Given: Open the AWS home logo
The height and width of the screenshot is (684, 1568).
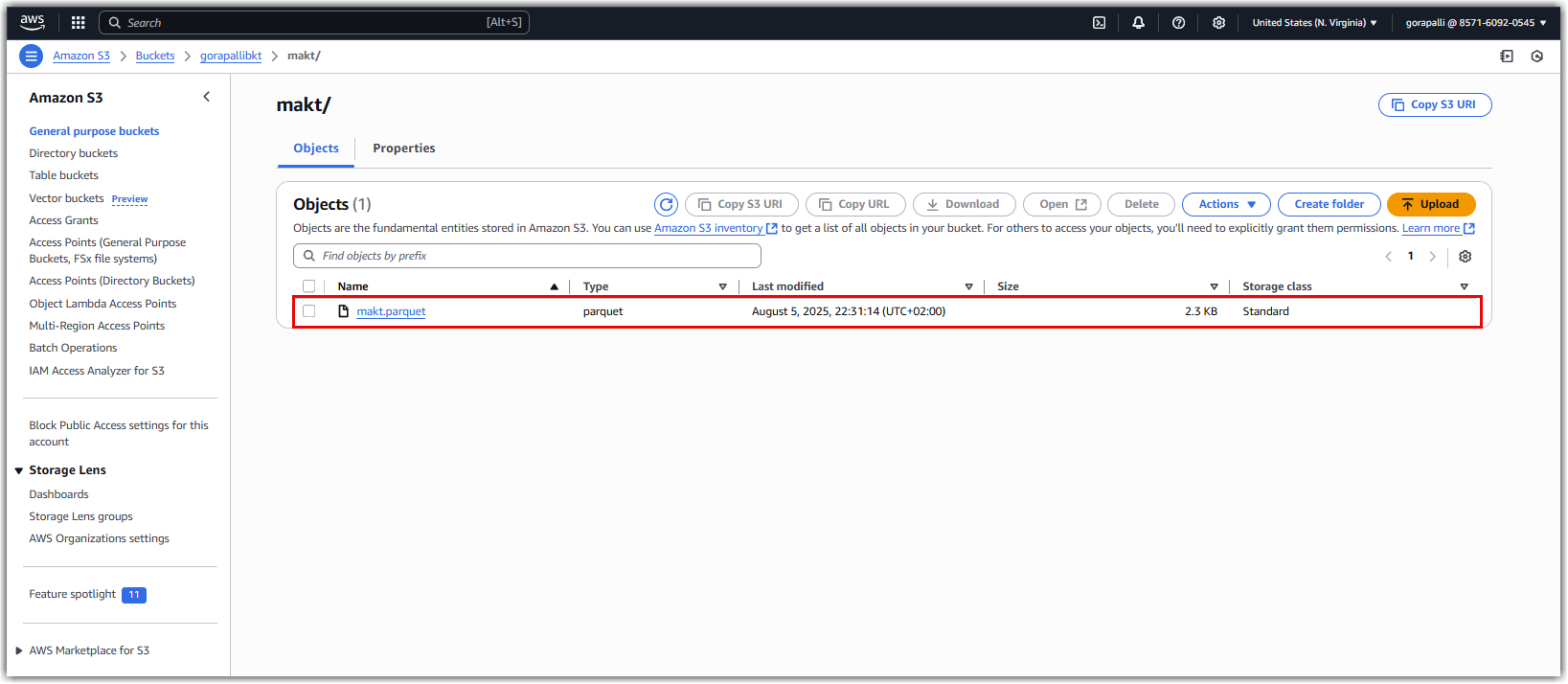Looking at the screenshot, I should (33, 22).
